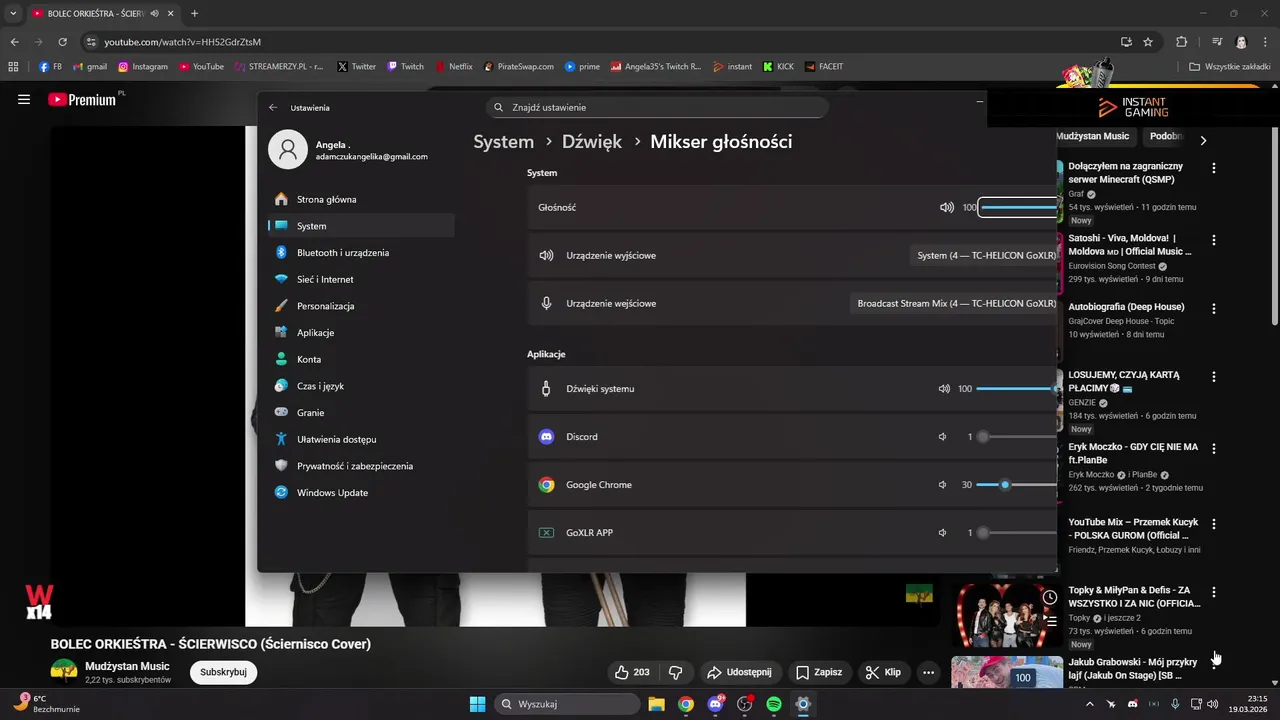Click the GoXLR APP icon in mixer

click(546, 533)
